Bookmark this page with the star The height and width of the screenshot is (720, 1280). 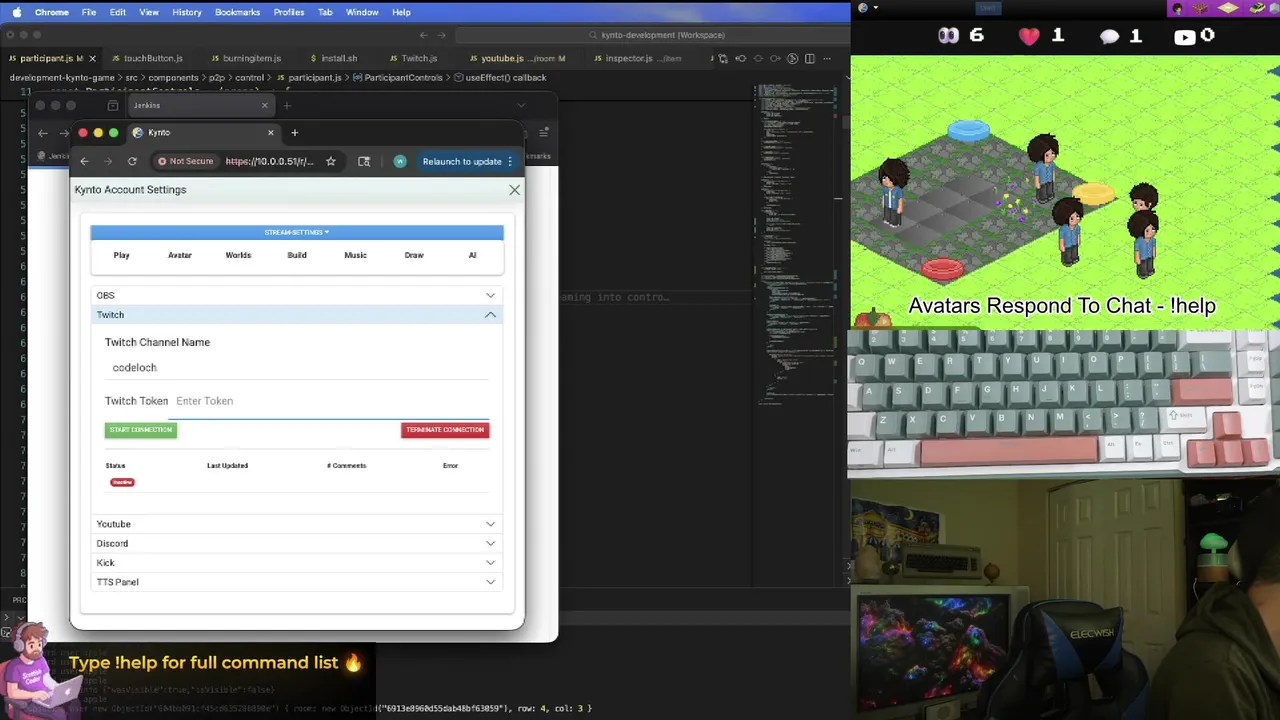pos(331,161)
